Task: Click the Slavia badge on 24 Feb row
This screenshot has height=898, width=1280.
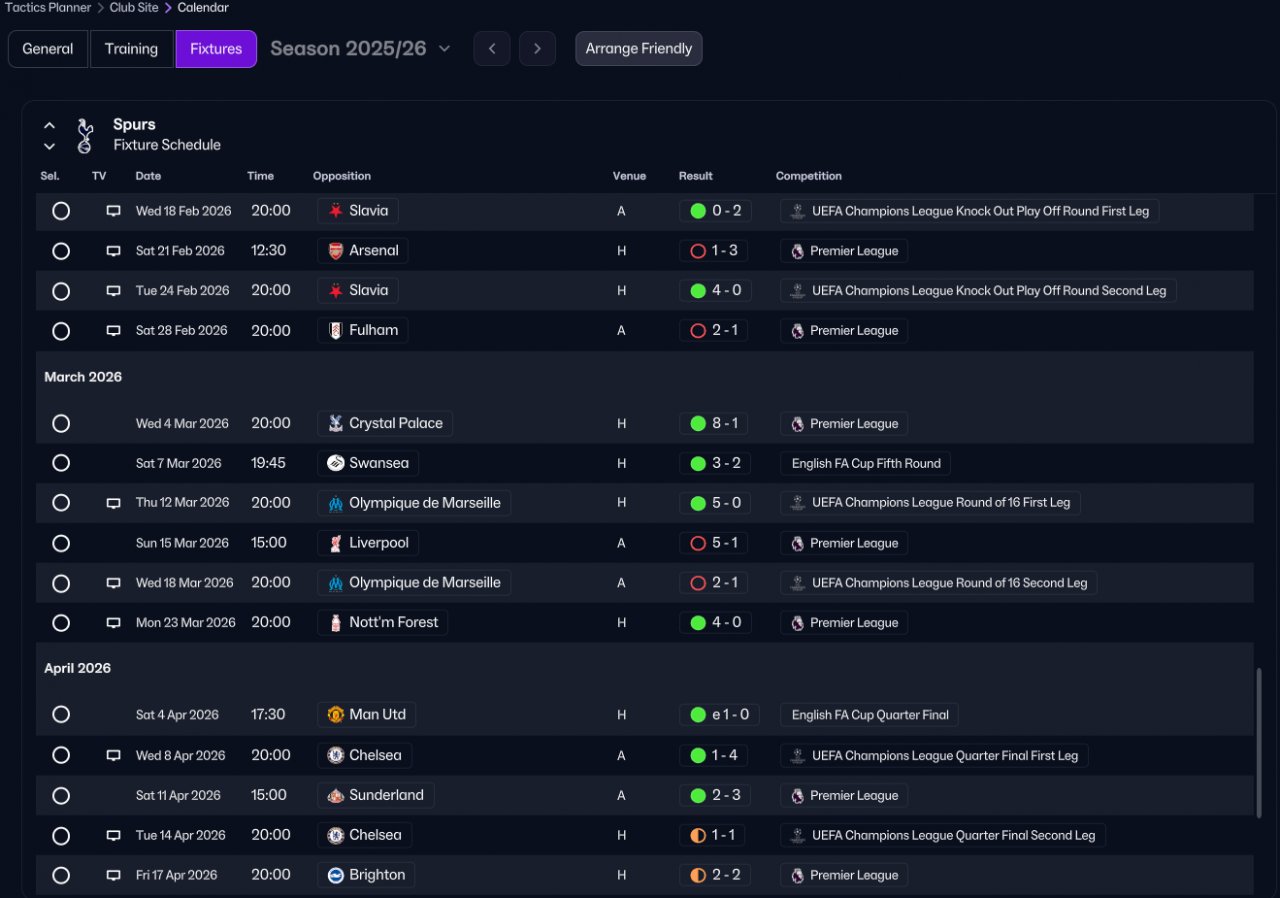Action: [336, 290]
